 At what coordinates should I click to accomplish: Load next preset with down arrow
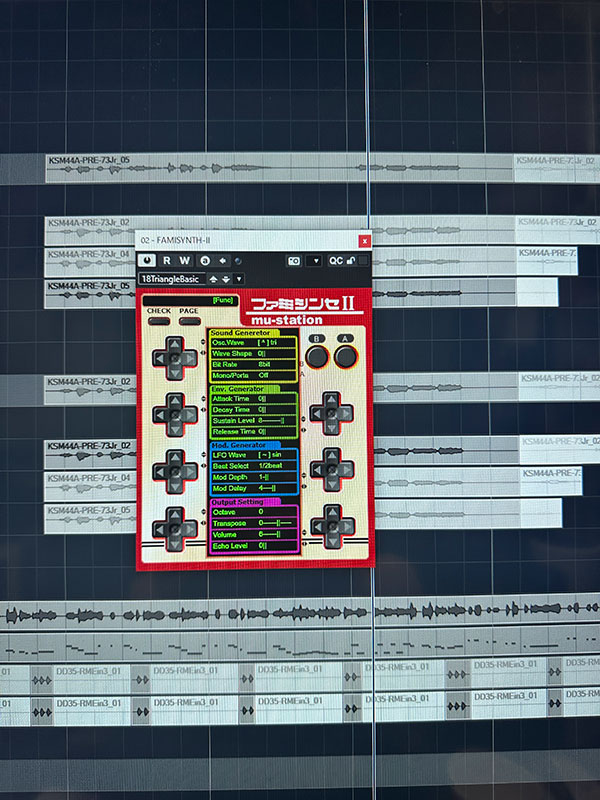[x=226, y=279]
